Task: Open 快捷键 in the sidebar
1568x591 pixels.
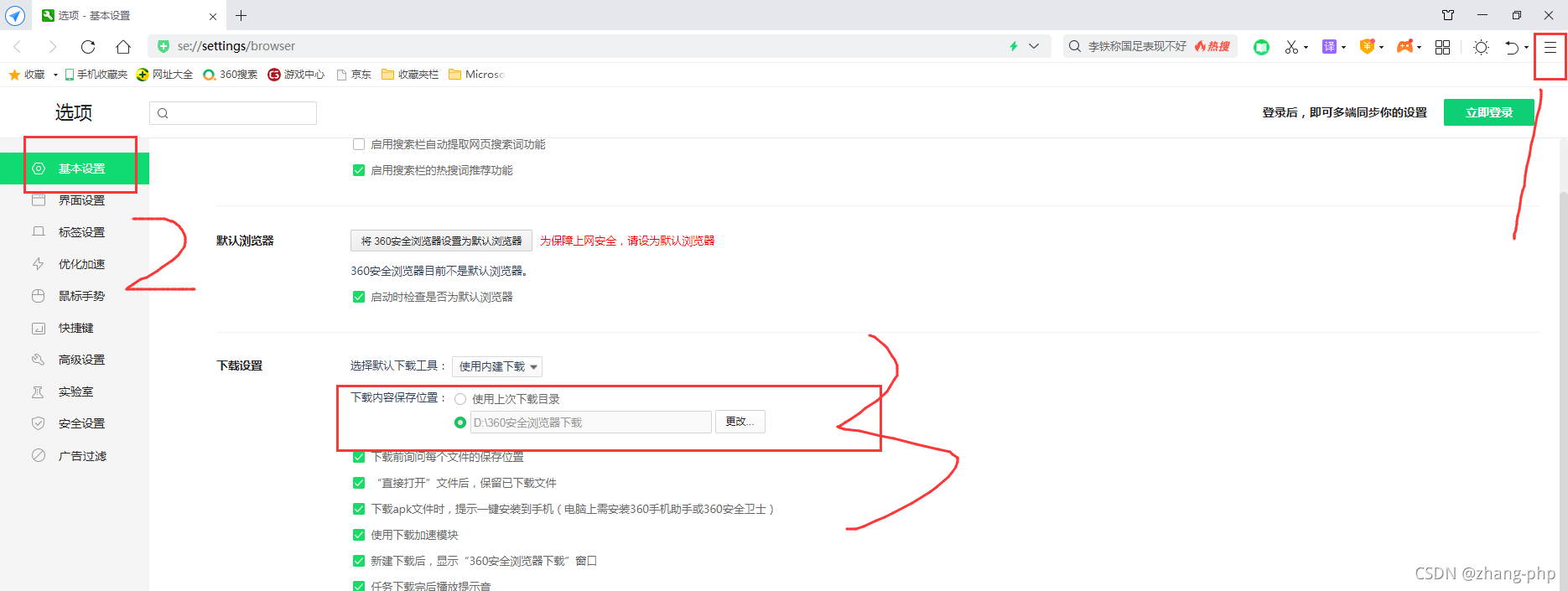Action: tap(75, 328)
